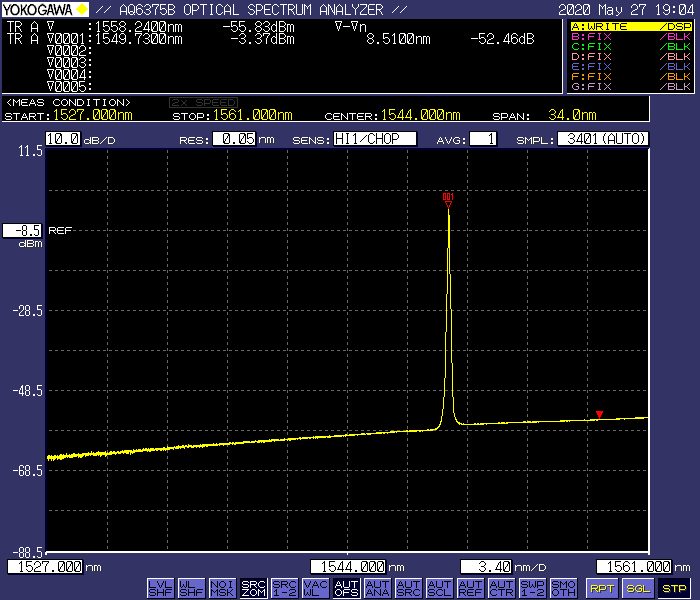Click the AUT CTR auto center icon
The image size is (700, 600).
click(x=501, y=588)
